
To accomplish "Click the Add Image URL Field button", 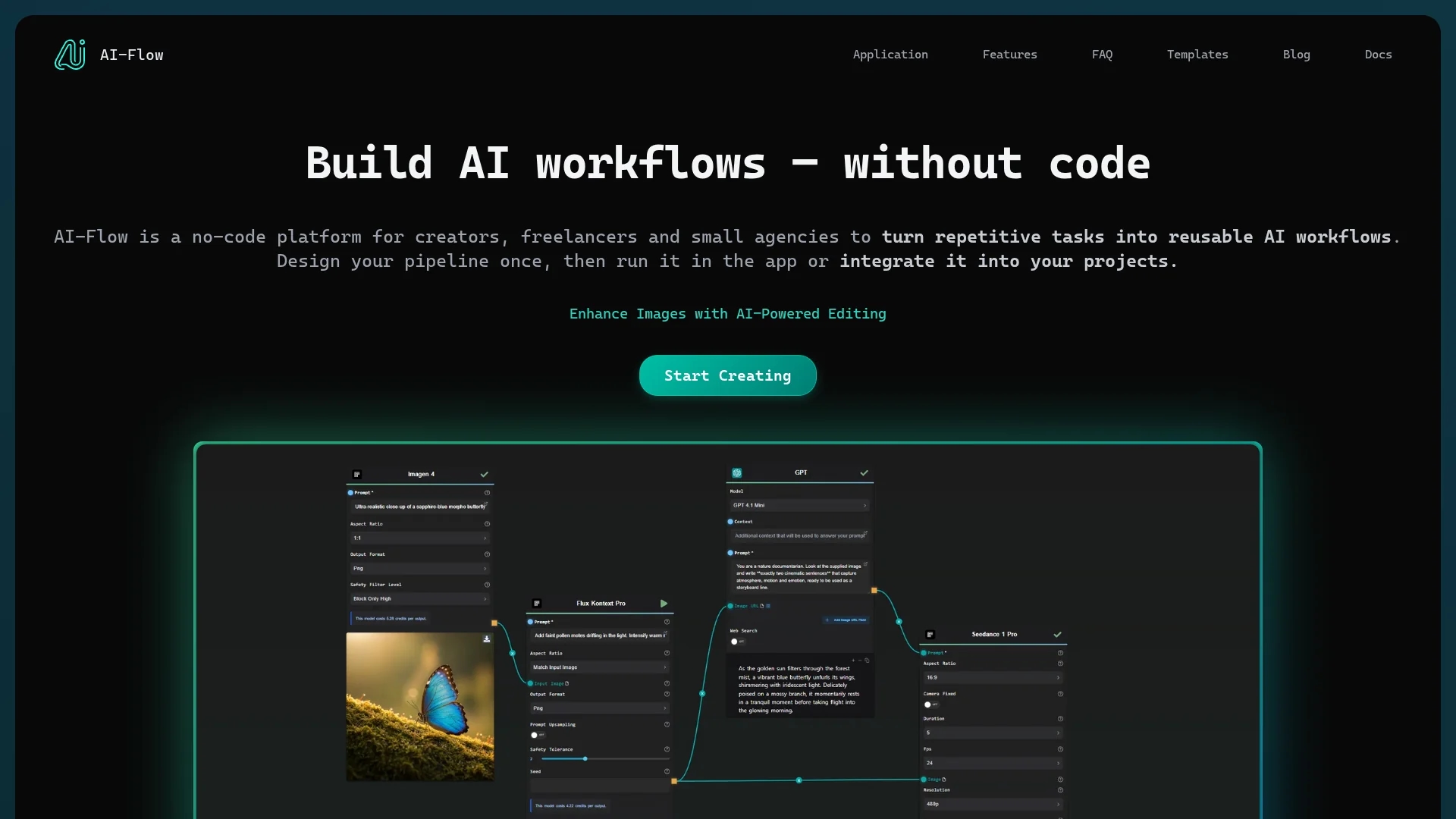I will point(846,620).
